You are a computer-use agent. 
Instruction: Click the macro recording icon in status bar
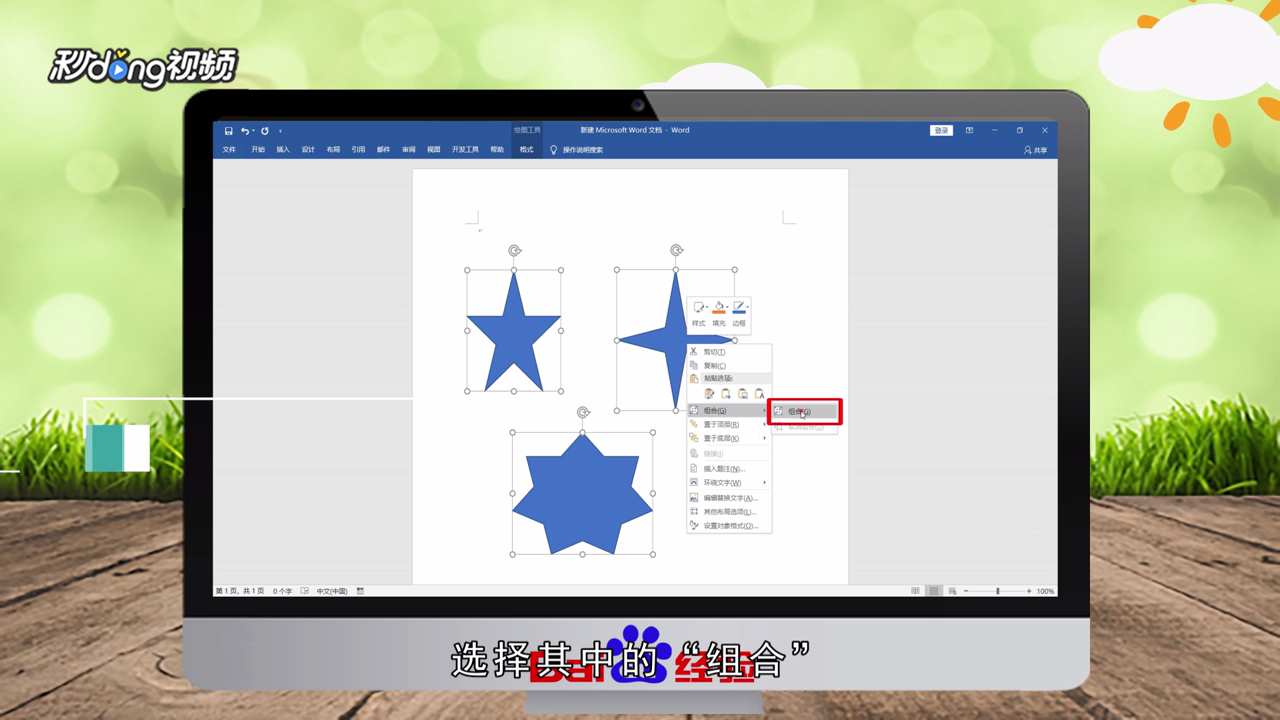pyautogui.click(x=360, y=591)
